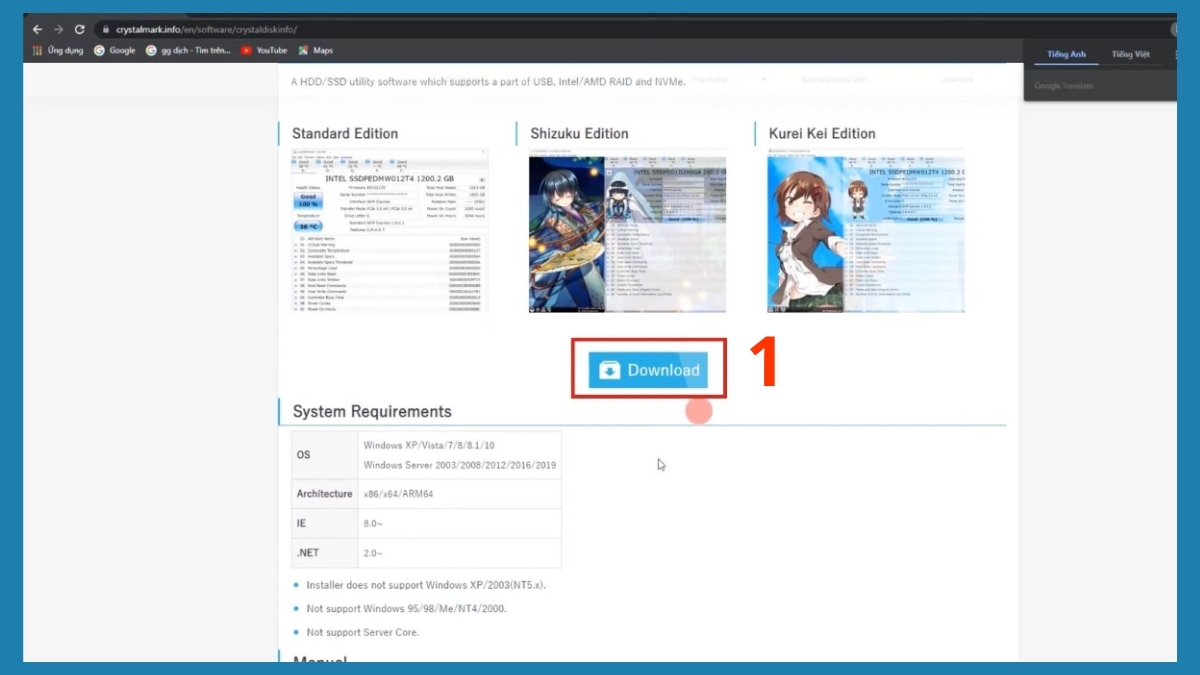Click the IE row label

coord(302,523)
